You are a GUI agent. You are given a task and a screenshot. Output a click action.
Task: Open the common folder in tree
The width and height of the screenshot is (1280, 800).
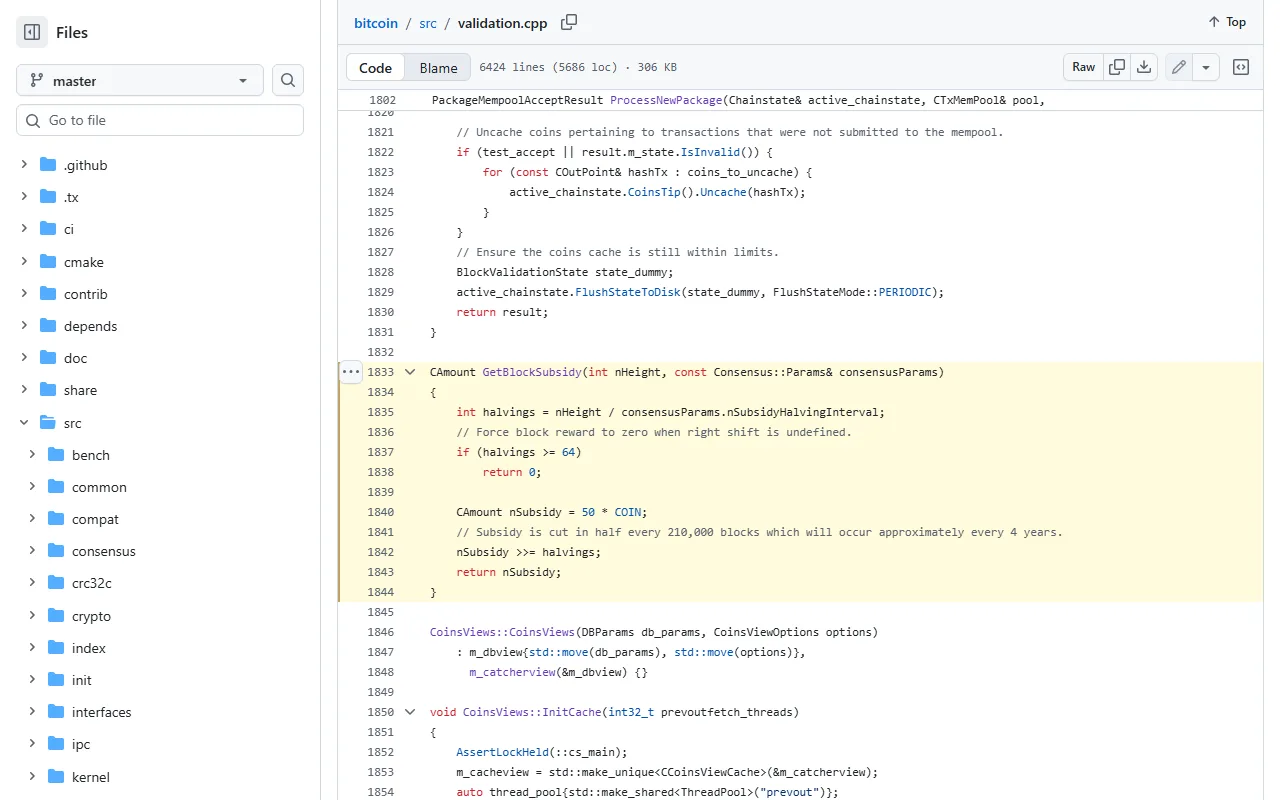click(x=99, y=487)
